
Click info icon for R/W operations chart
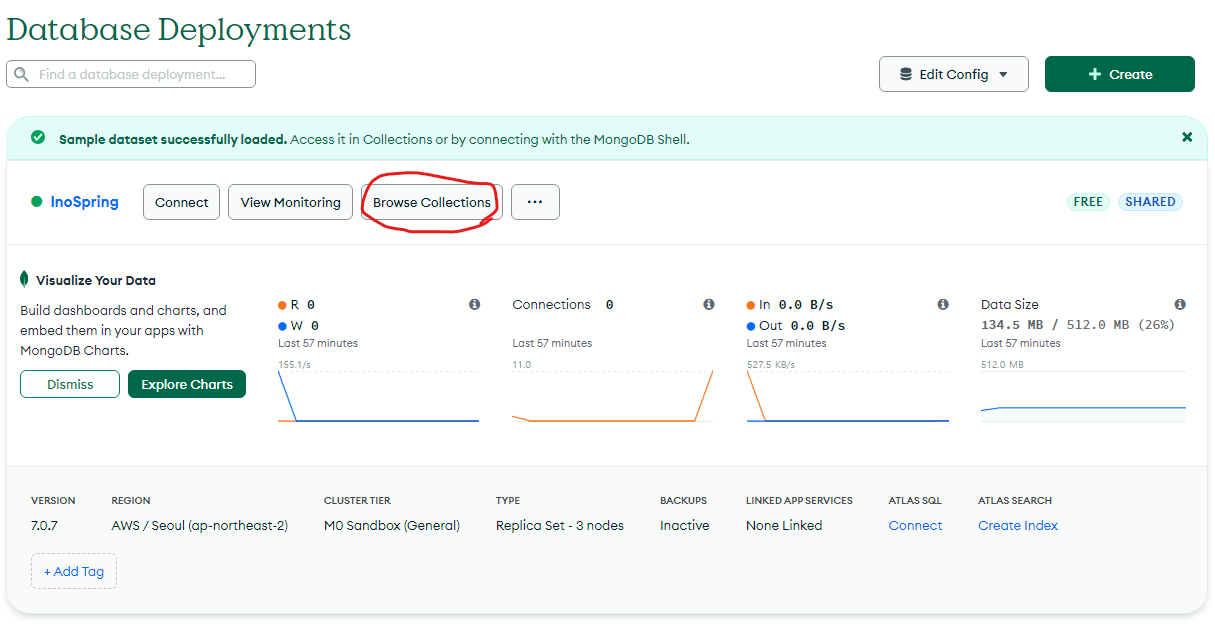[x=474, y=304]
